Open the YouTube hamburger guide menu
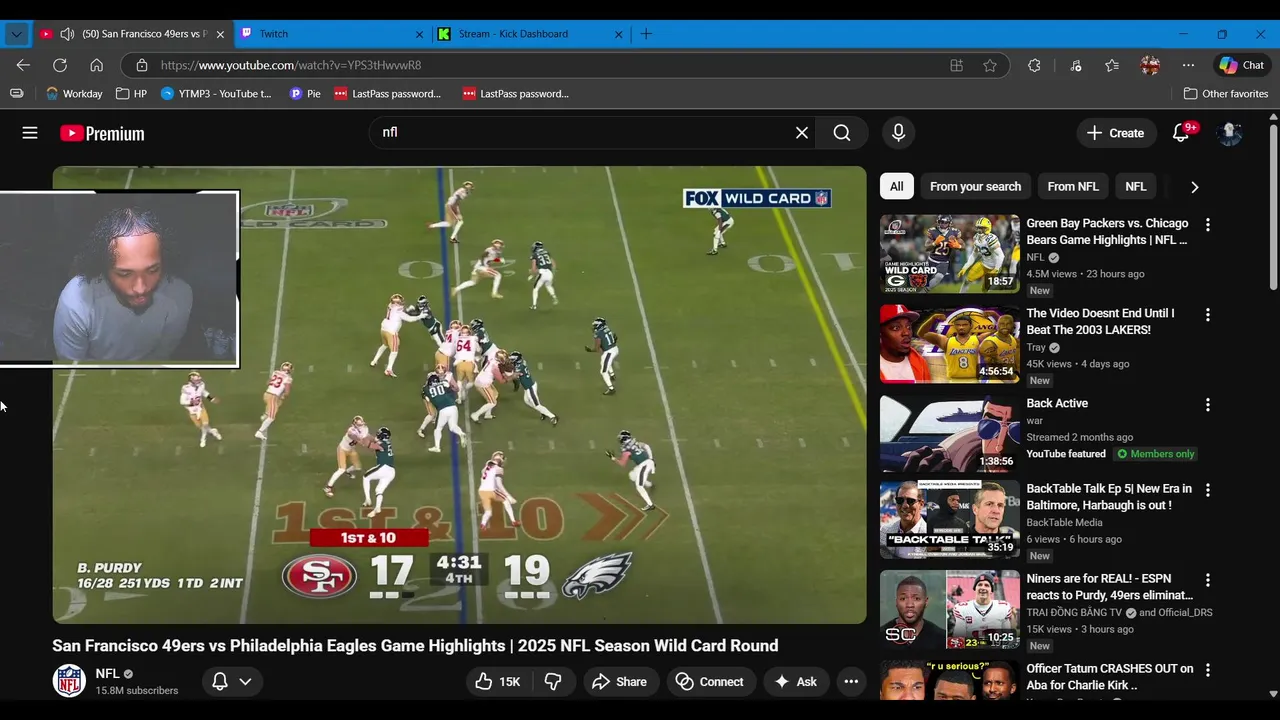1280x720 pixels. [x=30, y=133]
